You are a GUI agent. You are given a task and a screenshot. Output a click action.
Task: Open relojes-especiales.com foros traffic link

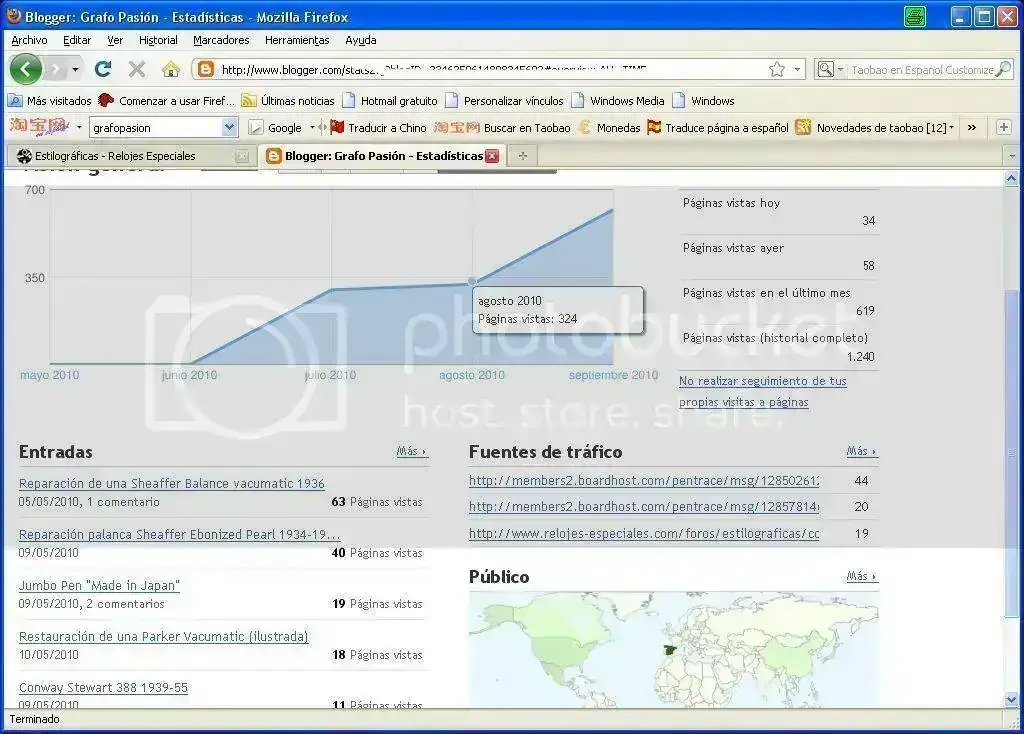[x=644, y=534]
